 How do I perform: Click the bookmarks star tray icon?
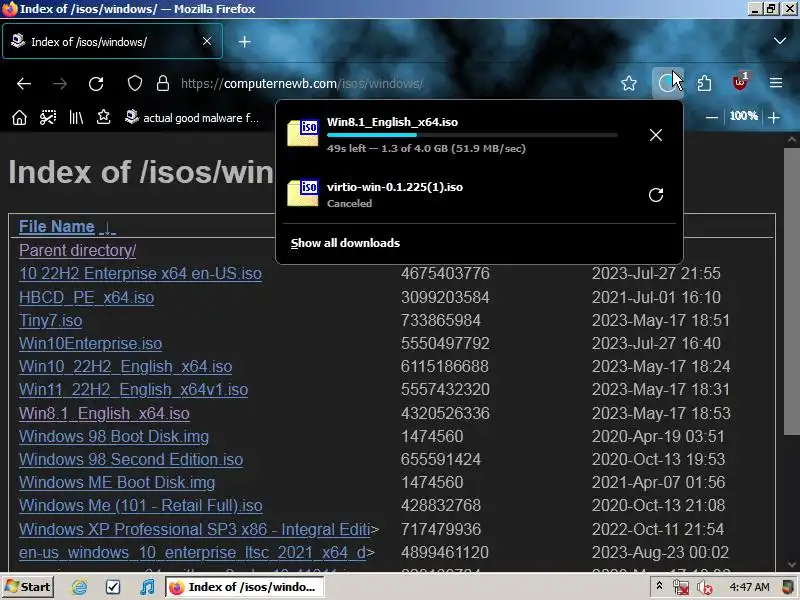(x=104, y=118)
